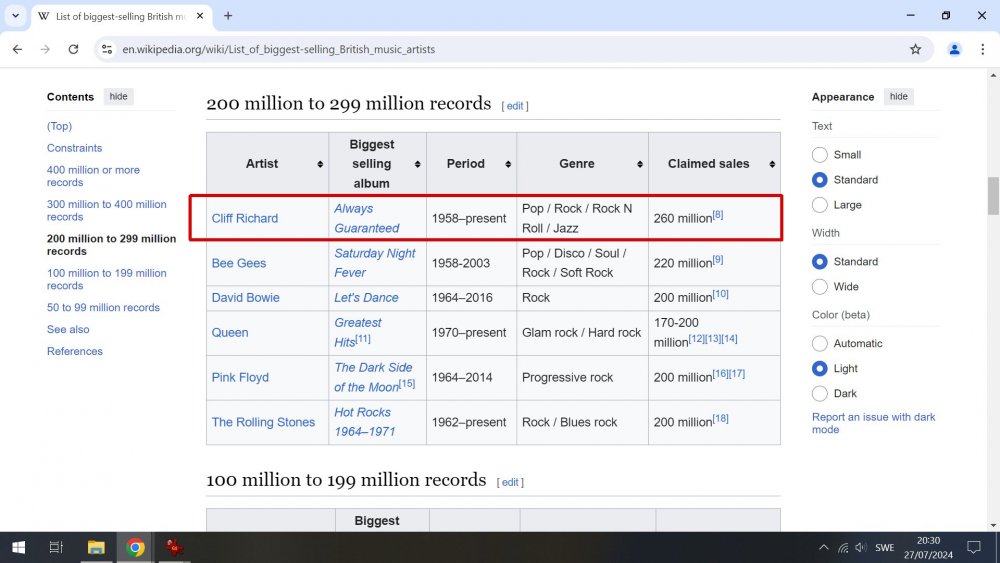
Task: Jump to the References section in Contents
Action: (75, 352)
